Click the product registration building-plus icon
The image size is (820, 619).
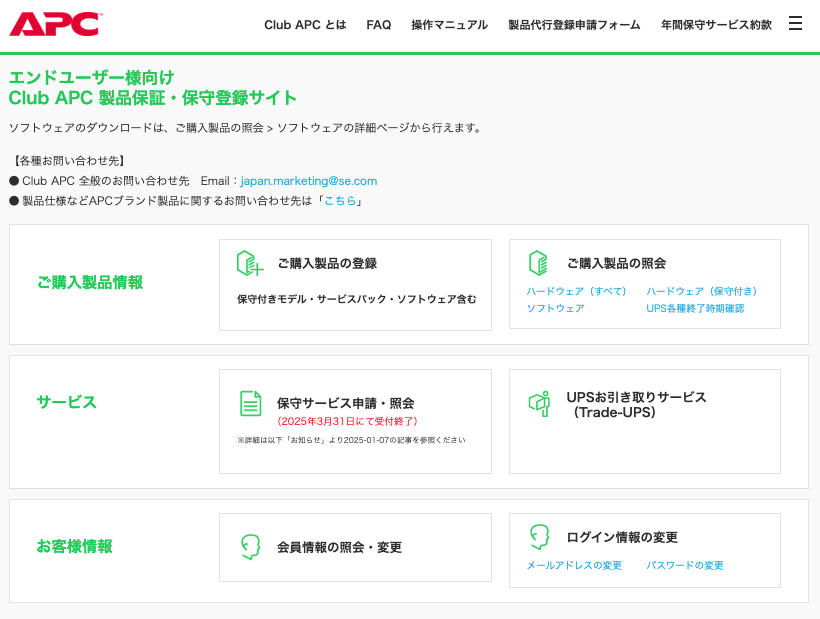pyautogui.click(x=250, y=263)
